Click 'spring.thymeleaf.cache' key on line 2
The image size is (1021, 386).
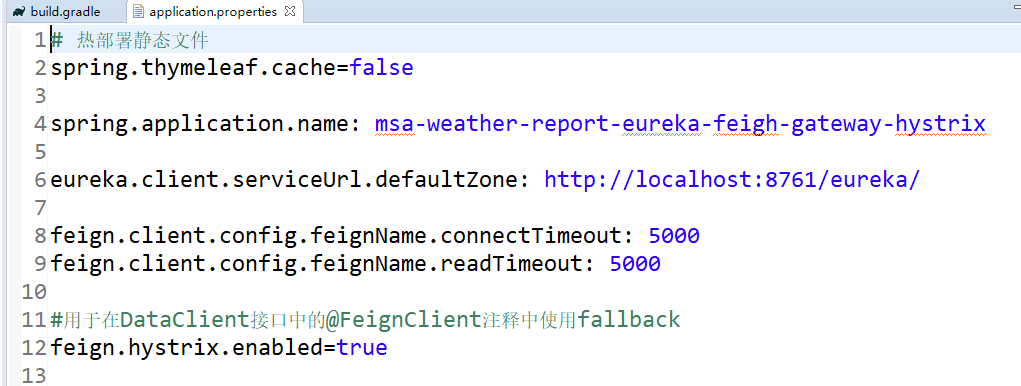click(x=193, y=68)
